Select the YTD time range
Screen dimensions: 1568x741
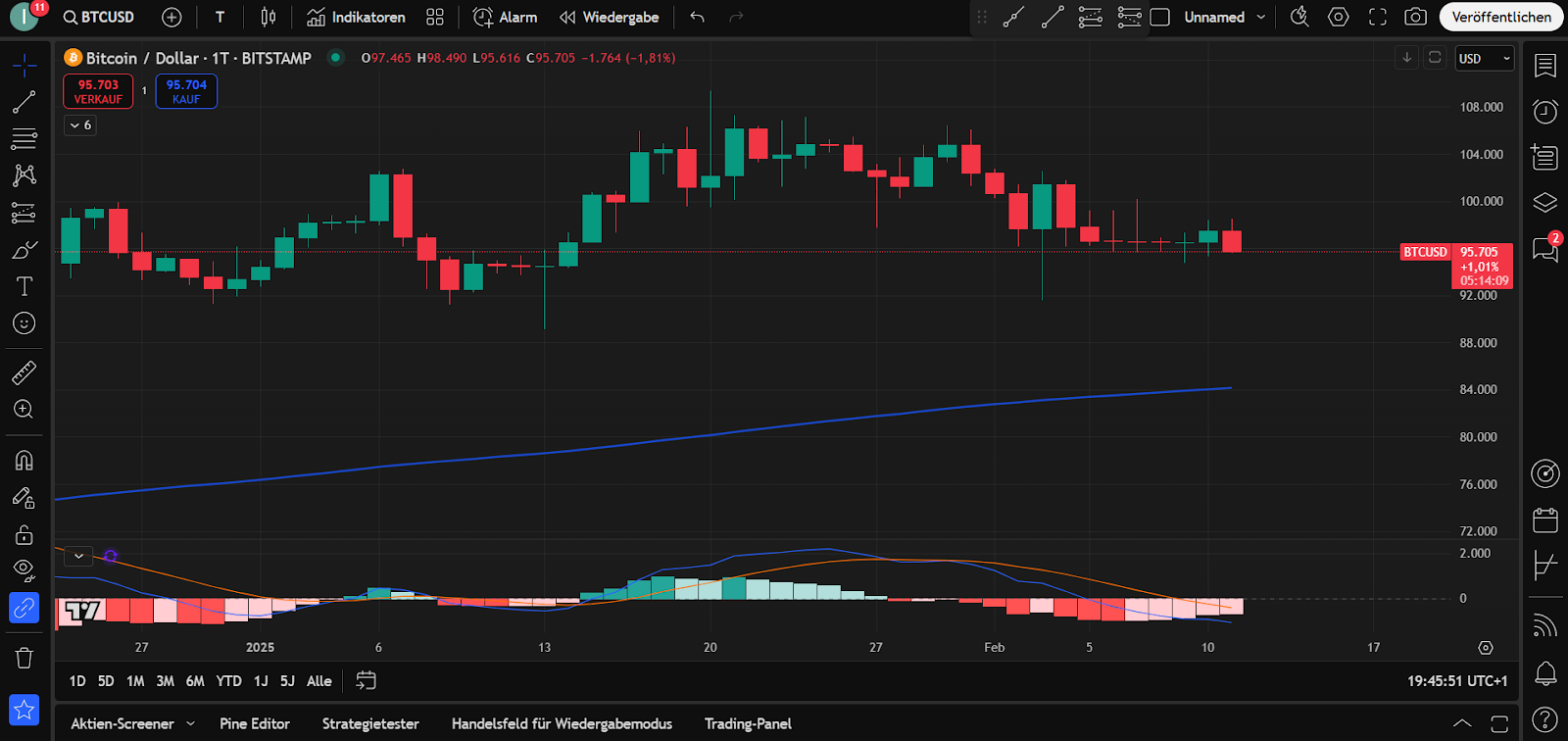228,681
